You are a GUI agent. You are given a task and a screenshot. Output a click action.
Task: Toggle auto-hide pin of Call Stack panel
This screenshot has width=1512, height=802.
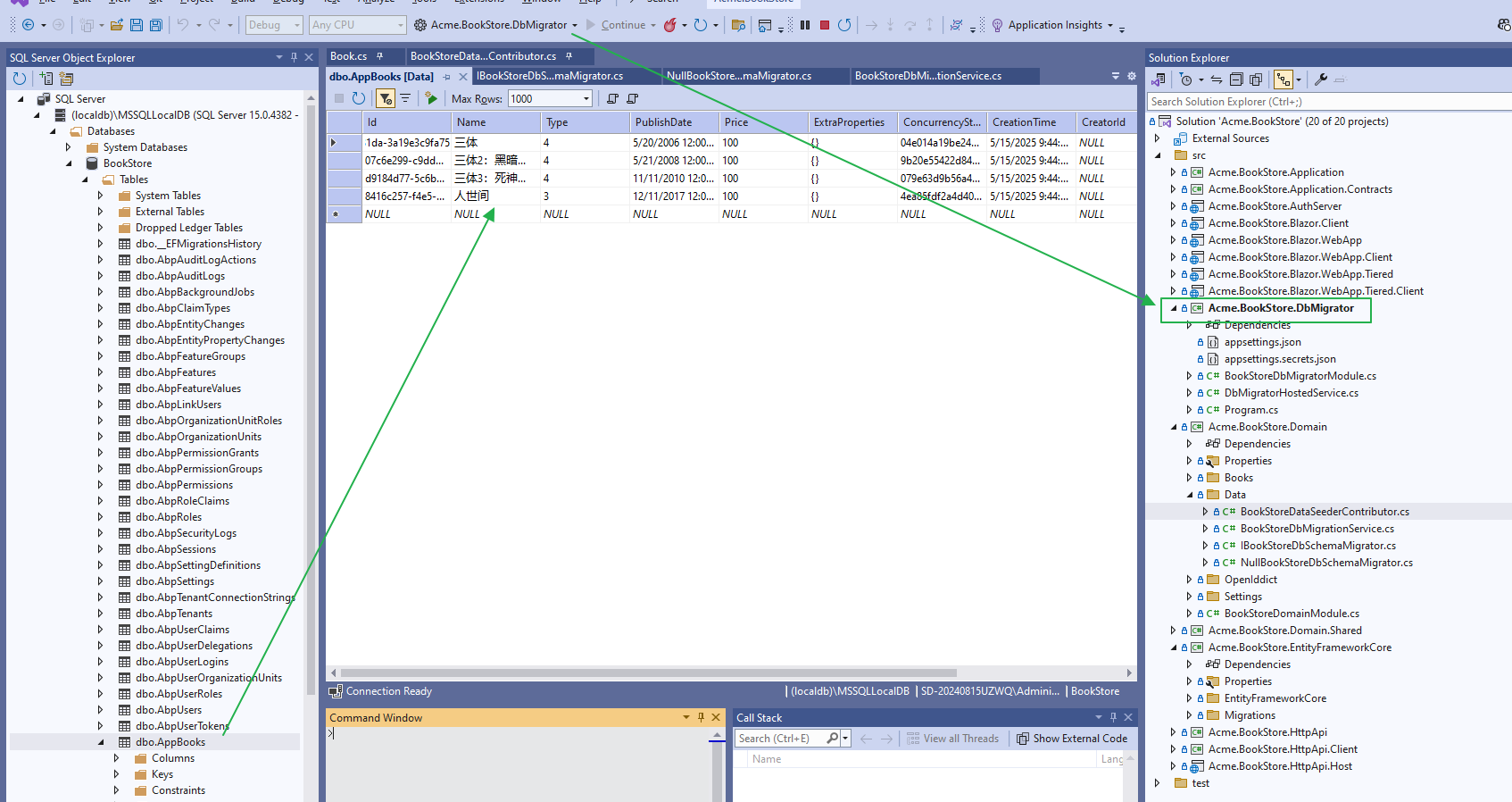[1113, 717]
